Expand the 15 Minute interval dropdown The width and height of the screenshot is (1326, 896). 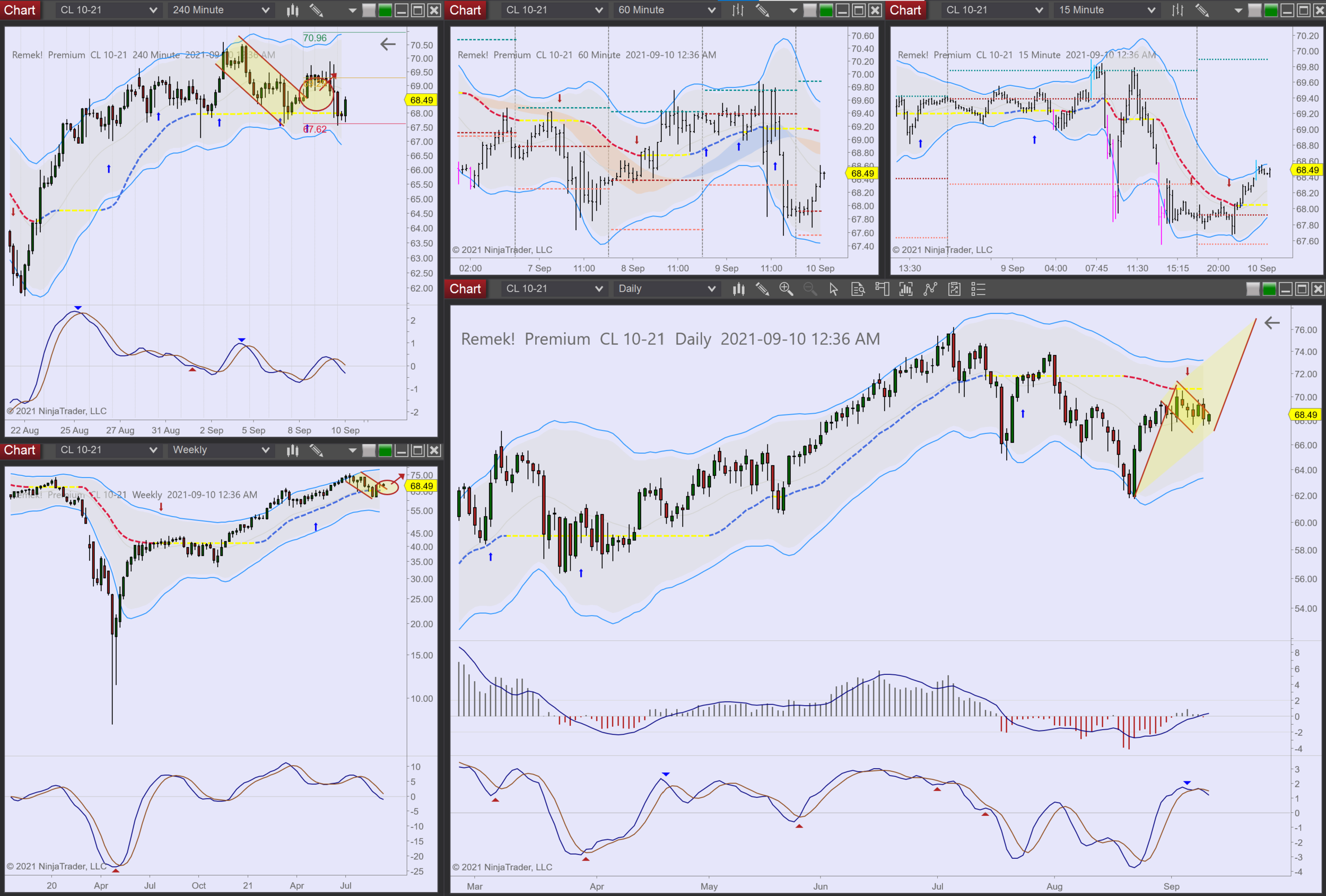(x=1106, y=10)
